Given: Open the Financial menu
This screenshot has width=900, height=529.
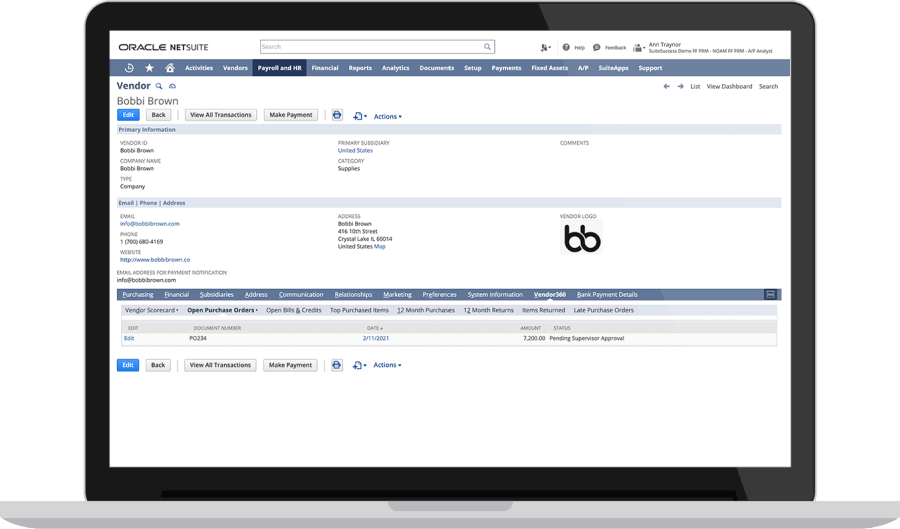Looking at the screenshot, I should (325, 68).
